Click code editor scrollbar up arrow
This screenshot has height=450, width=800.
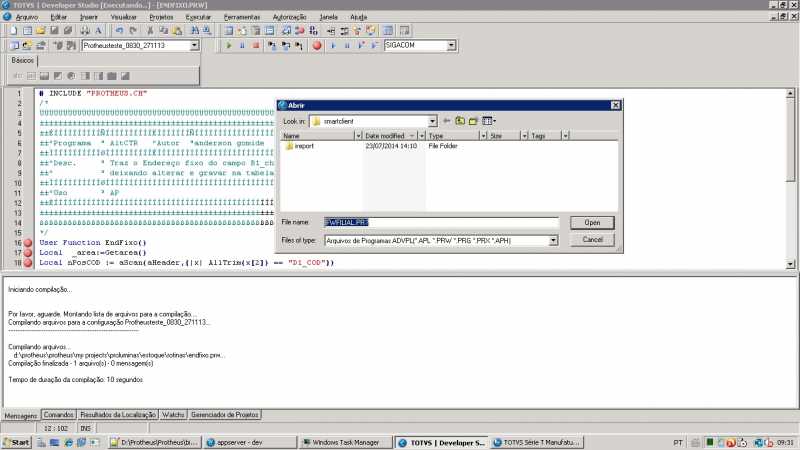790,93
